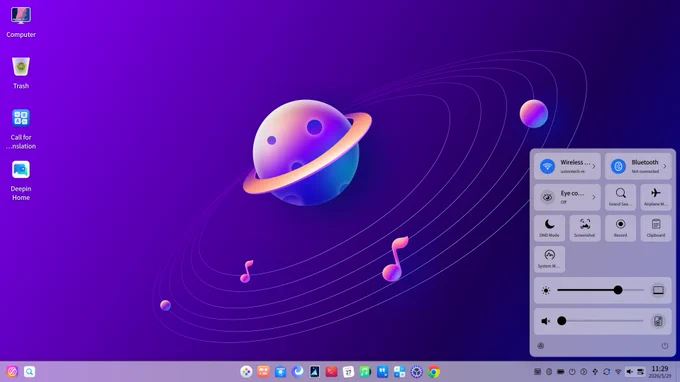Open the Computer desktop icon

pos(21,16)
